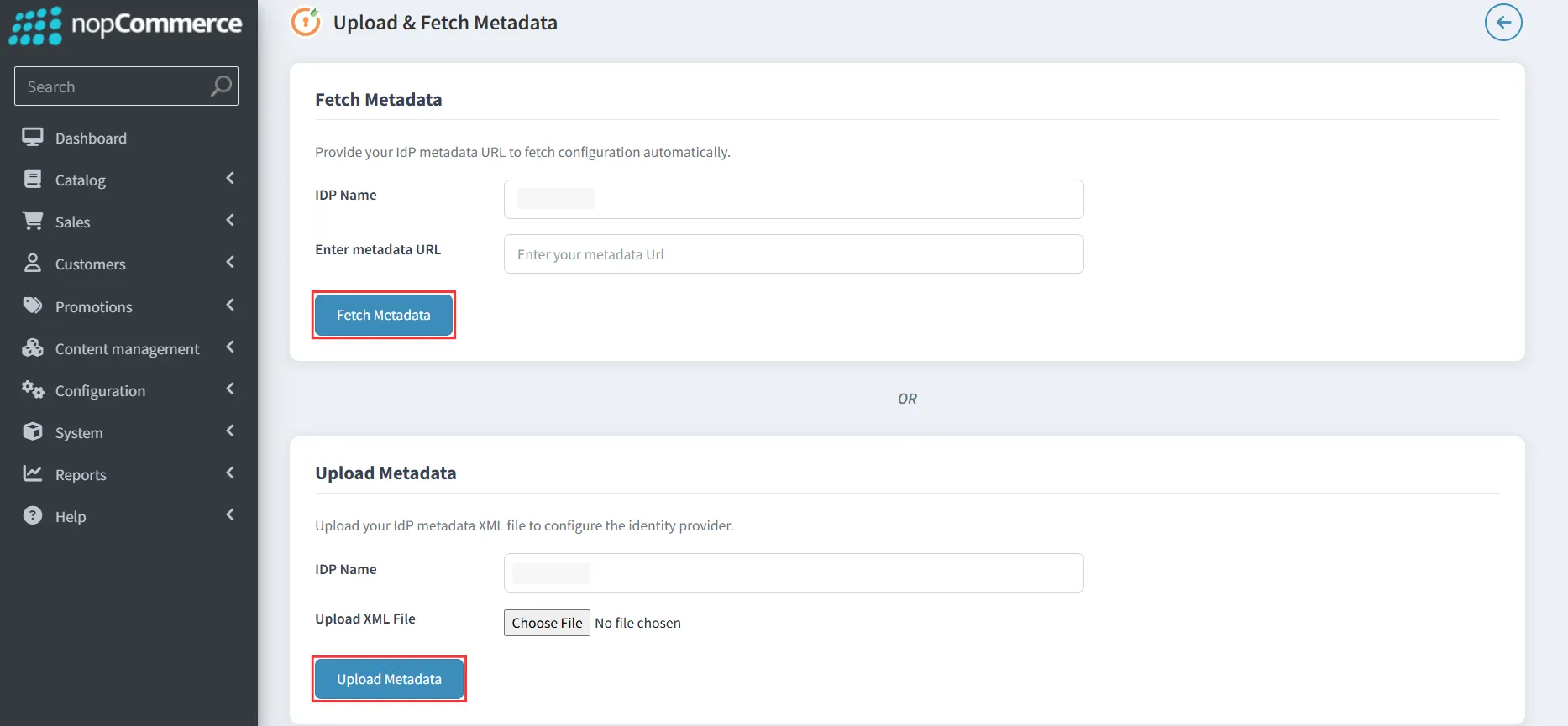Image resolution: width=1568 pixels, height=726 pixels.
Task: Click the Upload Metadata button
Action: click(389, 679)
